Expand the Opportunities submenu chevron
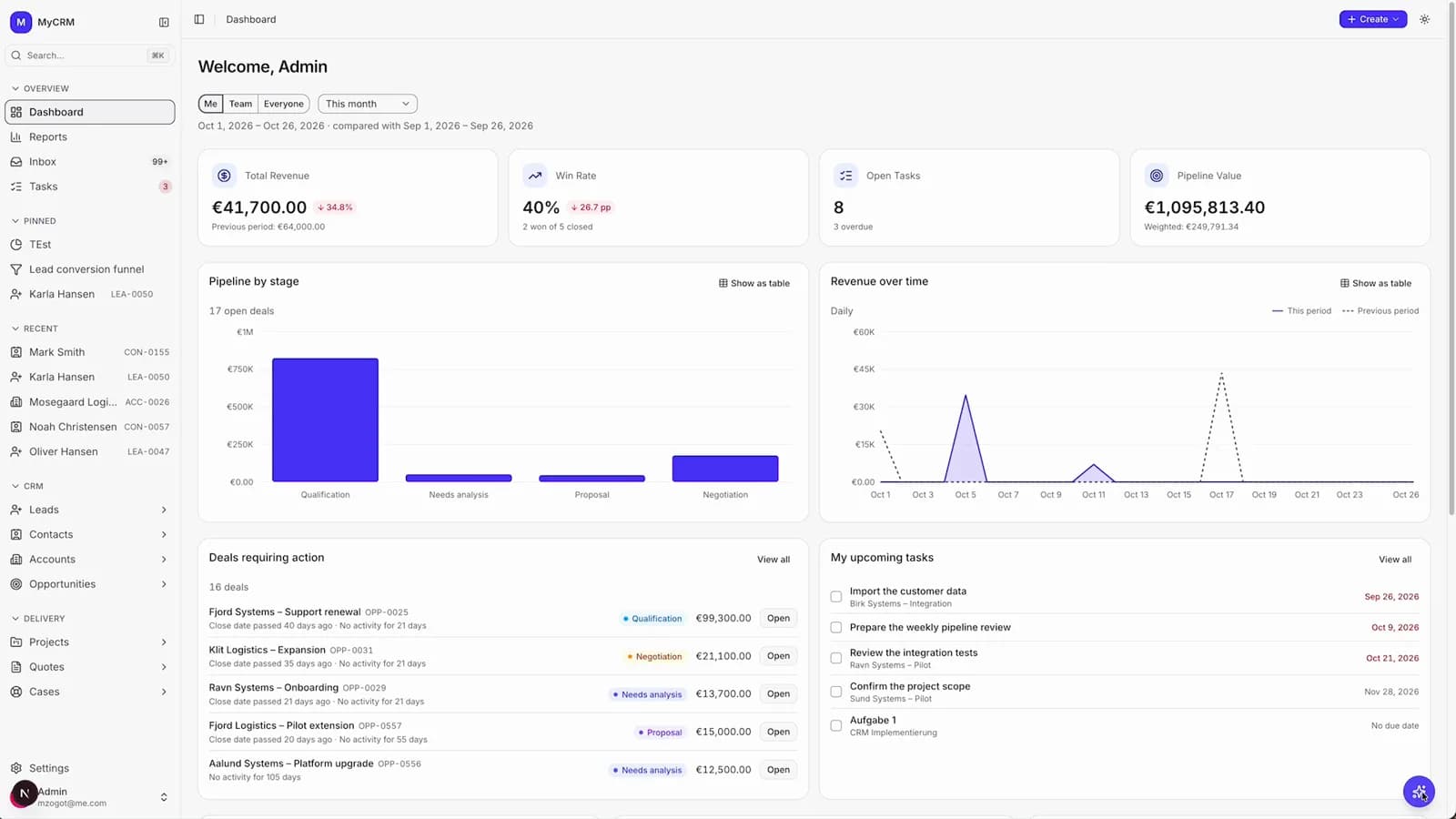1456x819 pixels. click(x=164, y=584)
